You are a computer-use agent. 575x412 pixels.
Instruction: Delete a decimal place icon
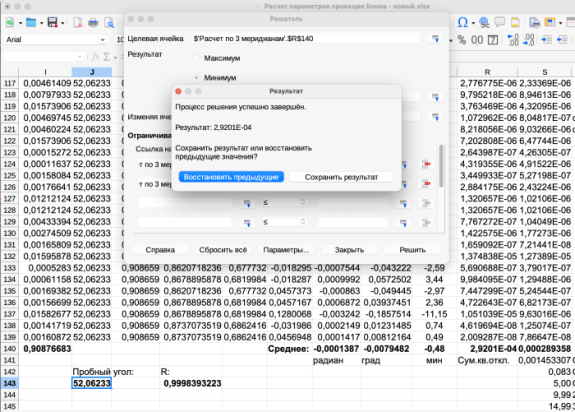click(x=528, y=40)
